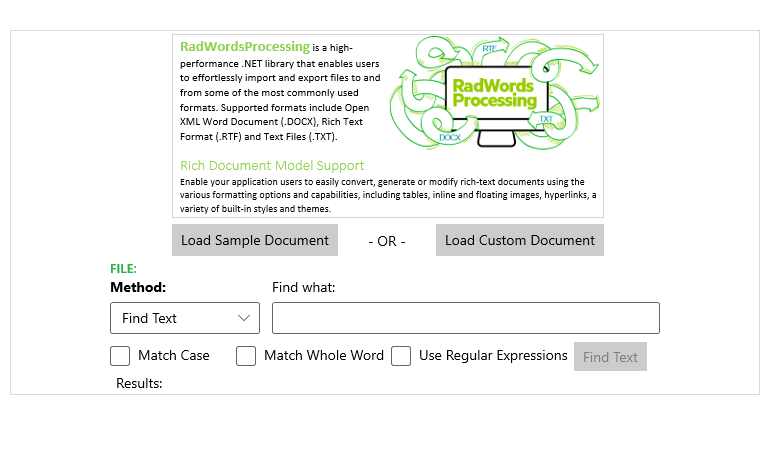Enable the Match Whole Word checkbox
The width and height of the screenshot is (770, 455).
246,356
